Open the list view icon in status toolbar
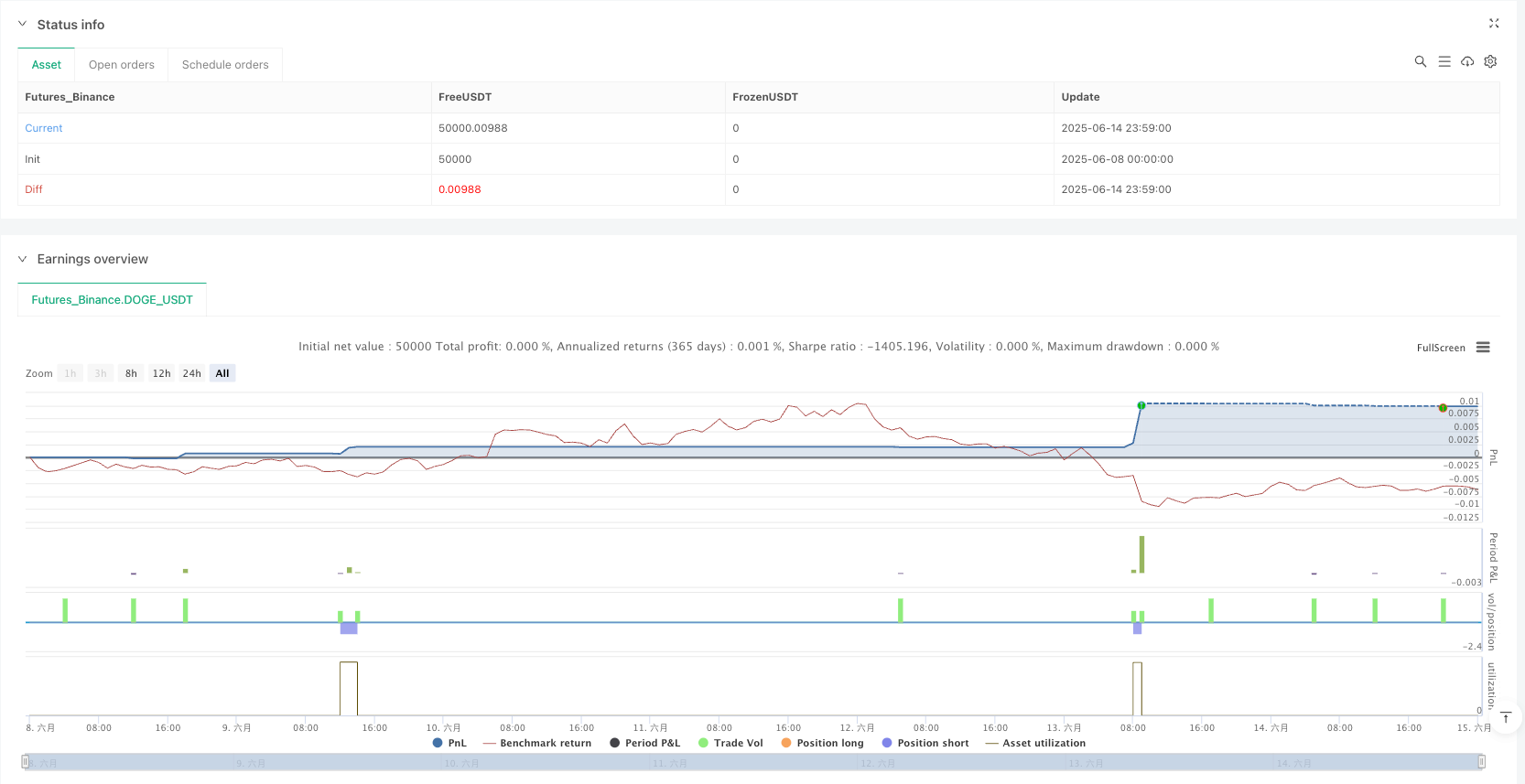 (1444, 61)
